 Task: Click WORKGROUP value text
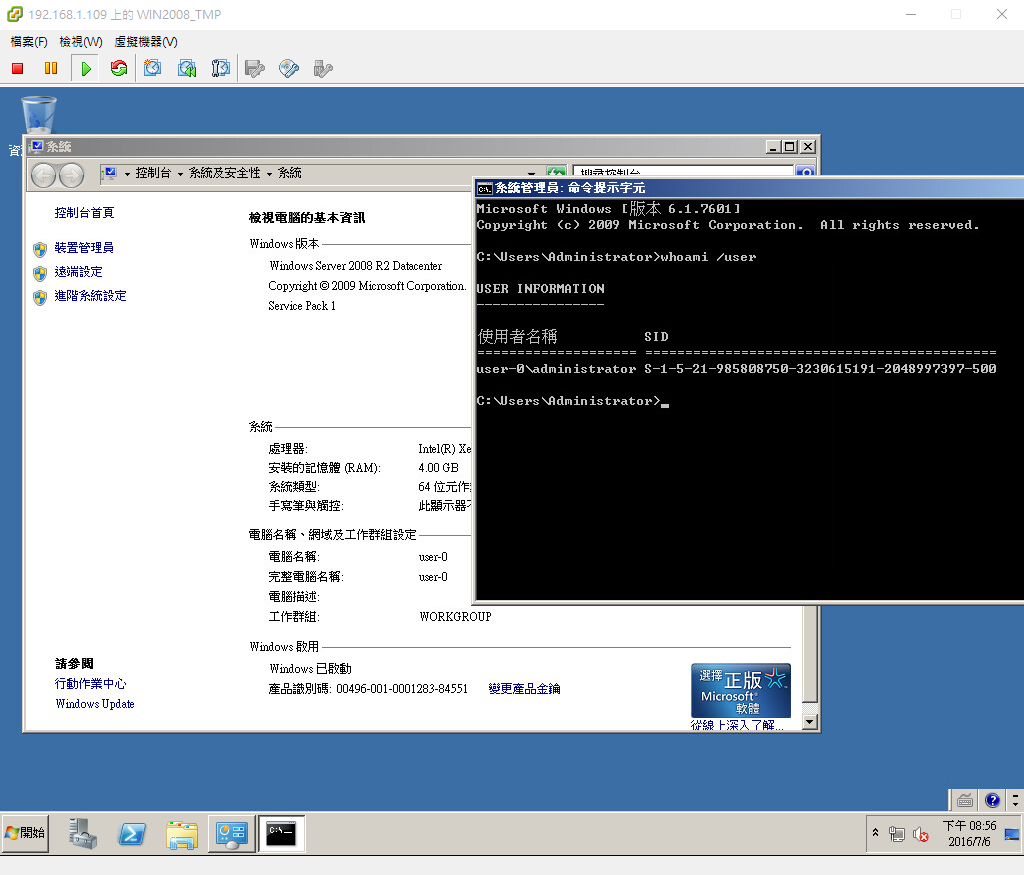pyautogui.click(x=455, y=617)
